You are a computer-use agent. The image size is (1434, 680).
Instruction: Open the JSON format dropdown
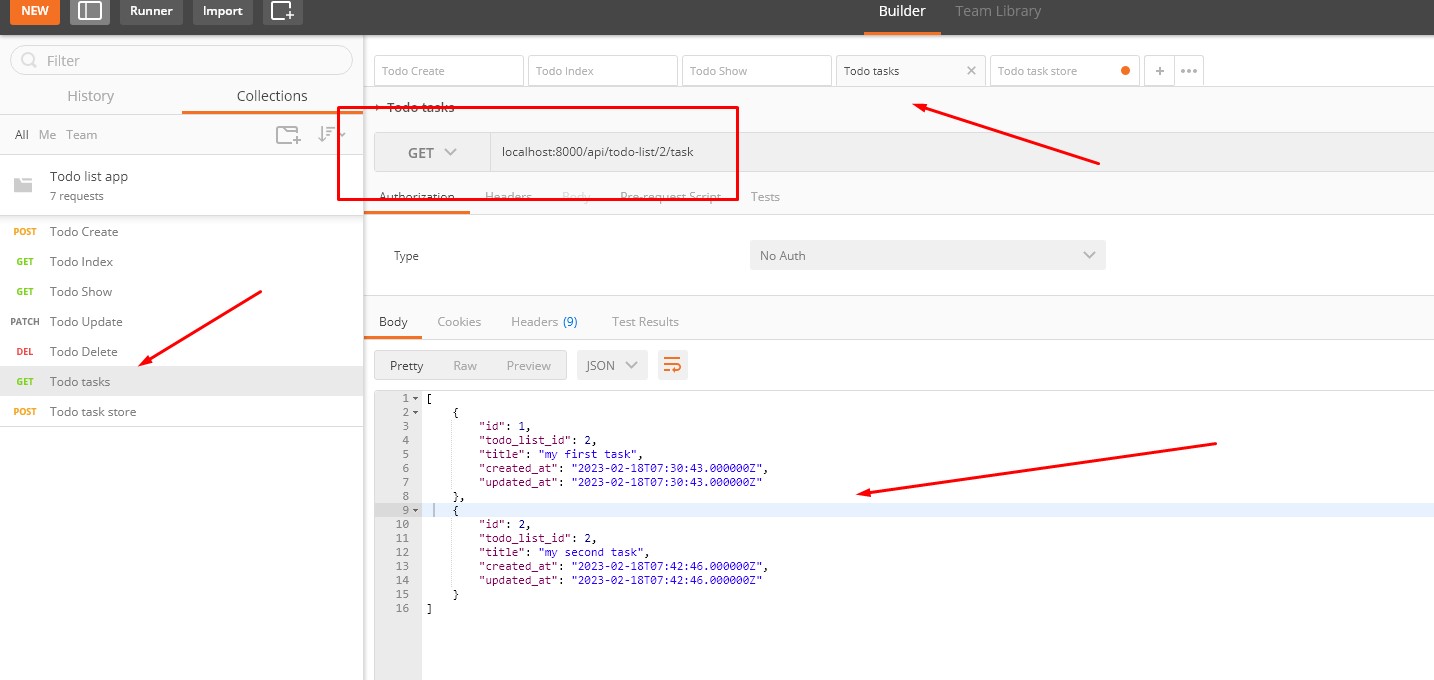611,365
